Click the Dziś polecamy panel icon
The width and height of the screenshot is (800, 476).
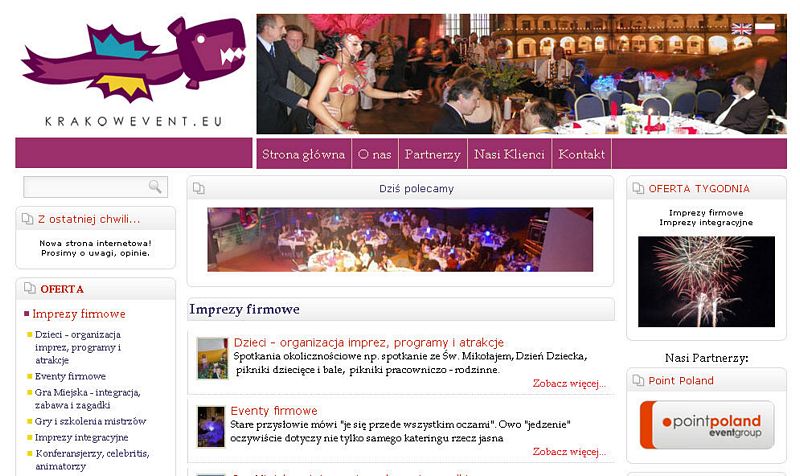(x=198, y=188)
